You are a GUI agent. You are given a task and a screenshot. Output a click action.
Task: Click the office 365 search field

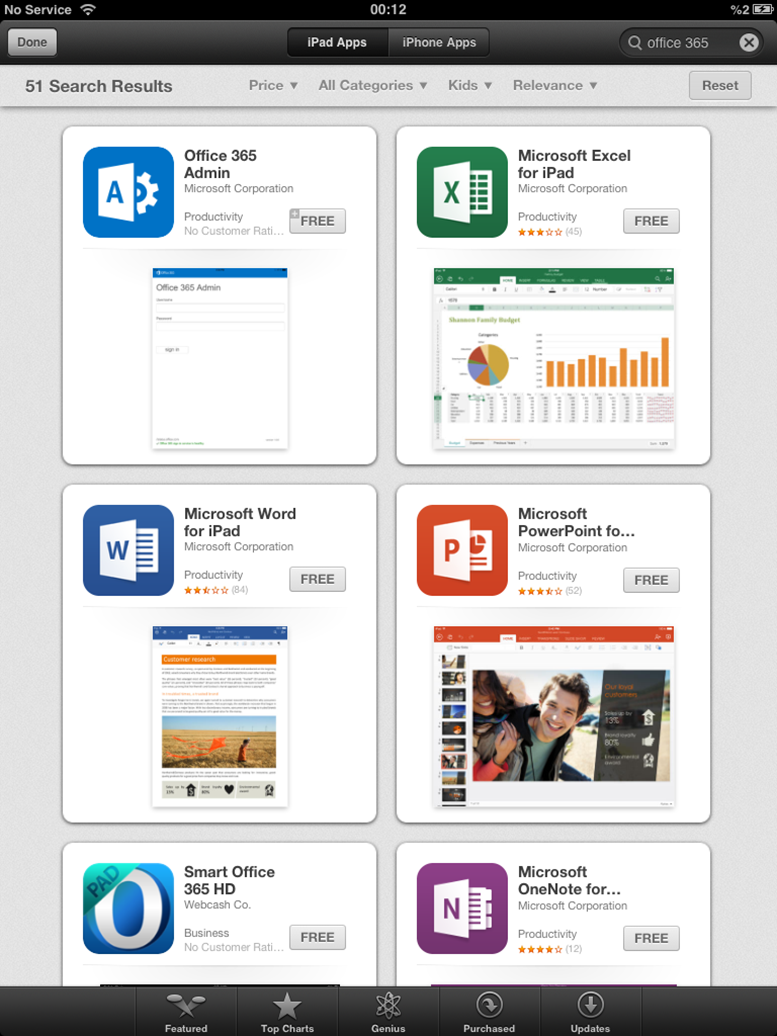690,42
